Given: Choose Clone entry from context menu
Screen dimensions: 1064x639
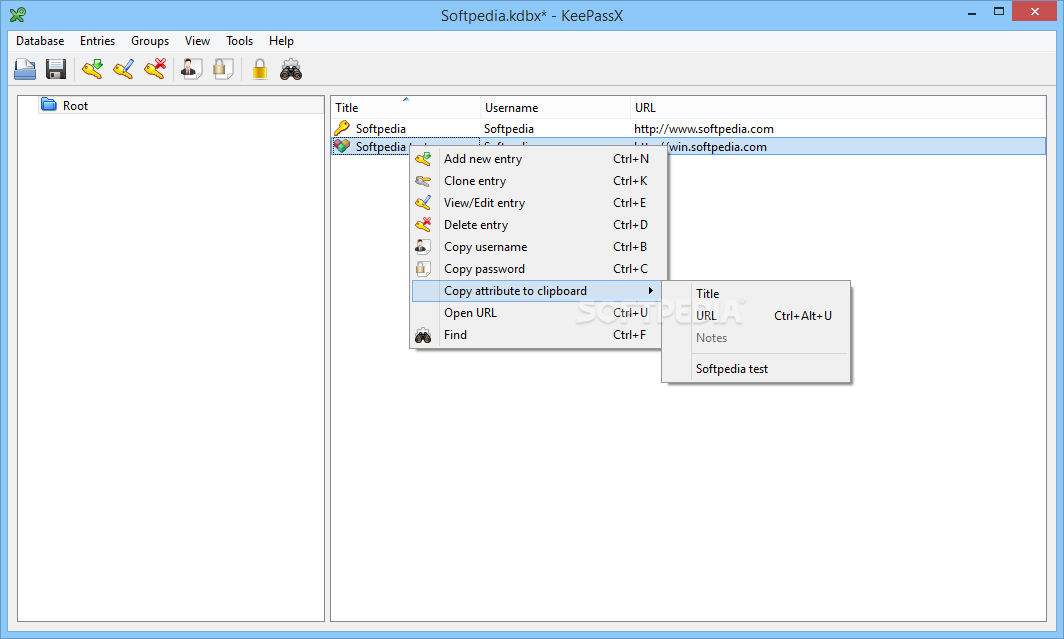Looking at the screenshot, I should [536, 181].
